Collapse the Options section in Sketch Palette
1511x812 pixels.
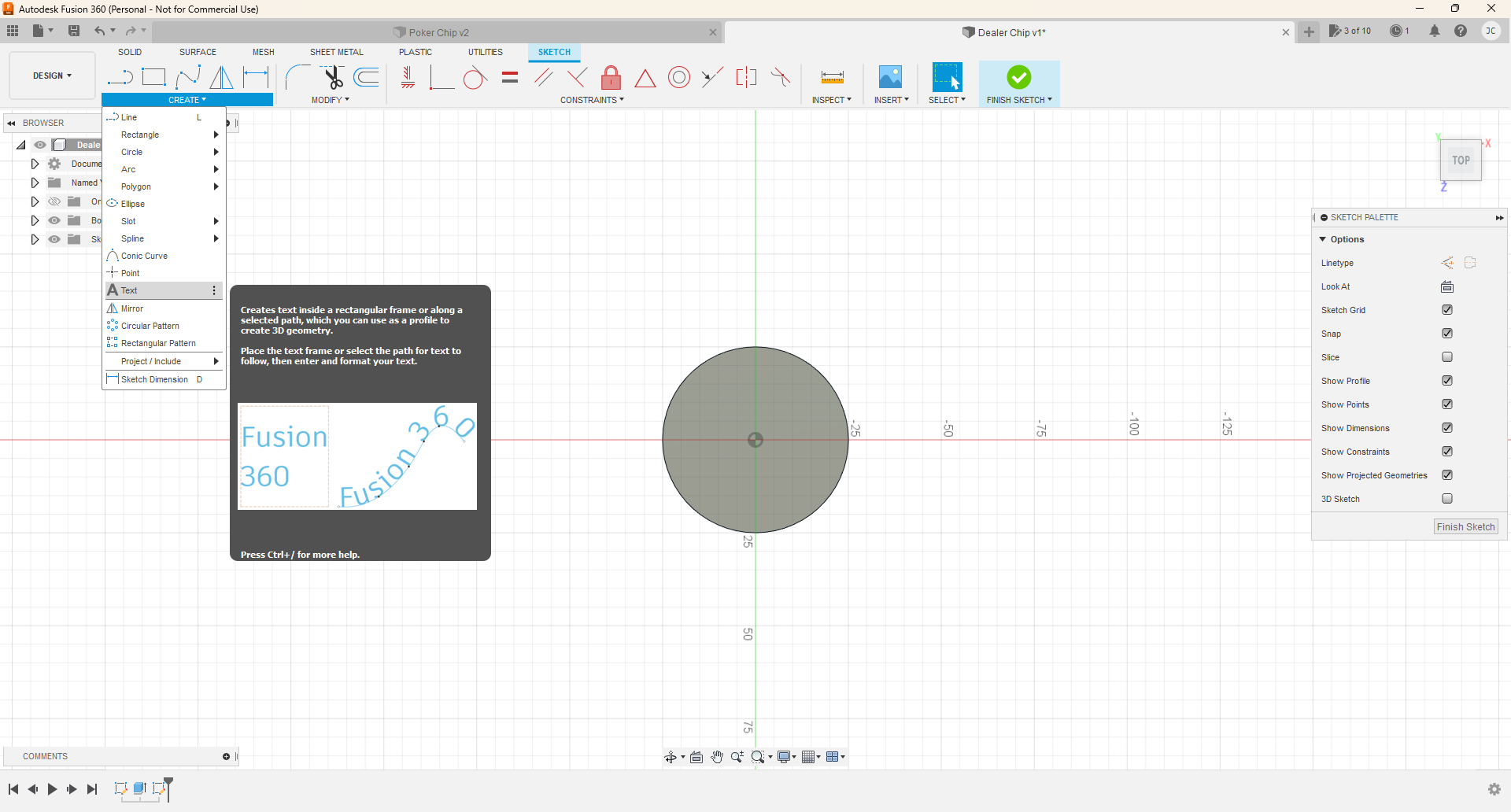pos(1323,239)
